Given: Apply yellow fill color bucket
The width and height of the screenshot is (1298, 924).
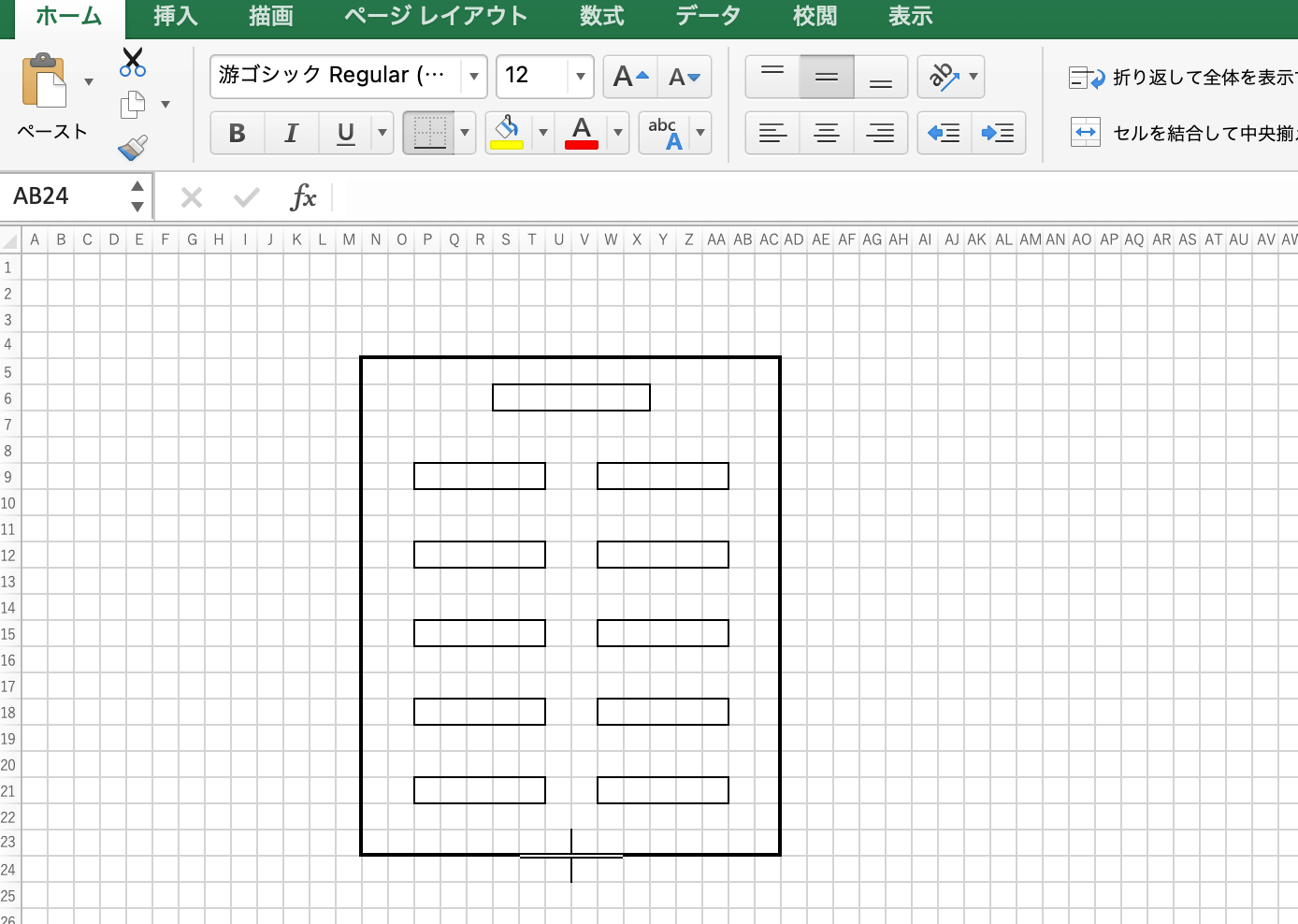Looking at the screenshot, I should click(x=508, y=133).
